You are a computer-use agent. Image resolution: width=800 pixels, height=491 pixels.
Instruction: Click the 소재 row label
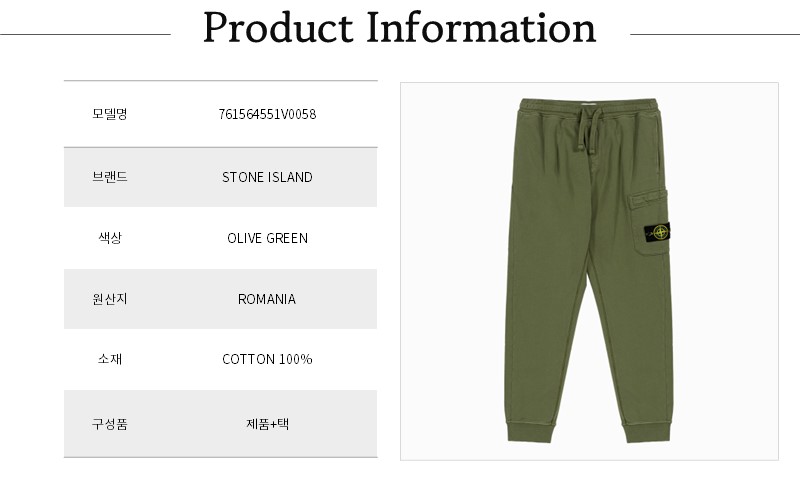(109, 359)
